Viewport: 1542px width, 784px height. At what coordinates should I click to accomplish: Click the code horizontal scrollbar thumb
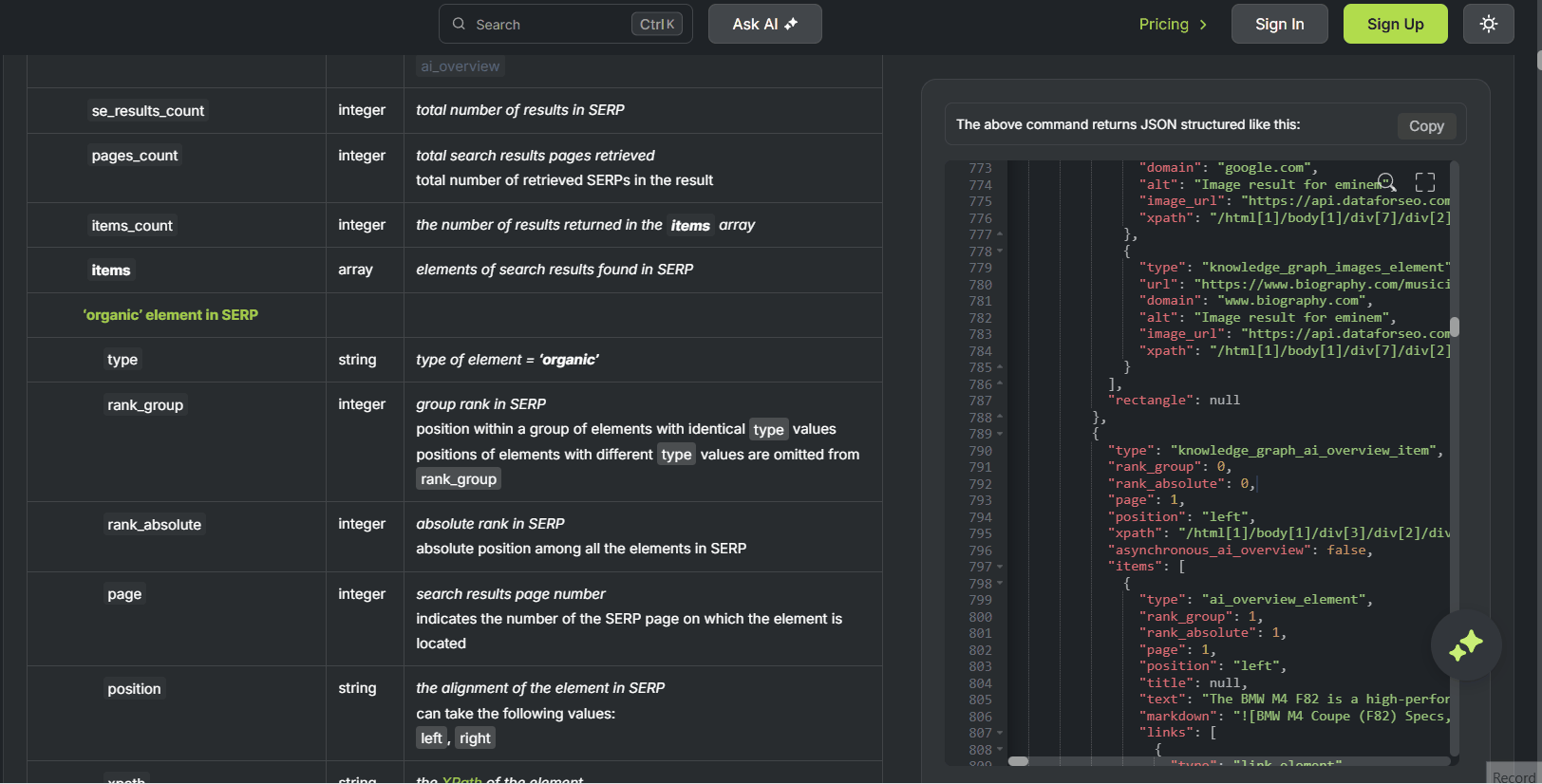(1018, 761)
